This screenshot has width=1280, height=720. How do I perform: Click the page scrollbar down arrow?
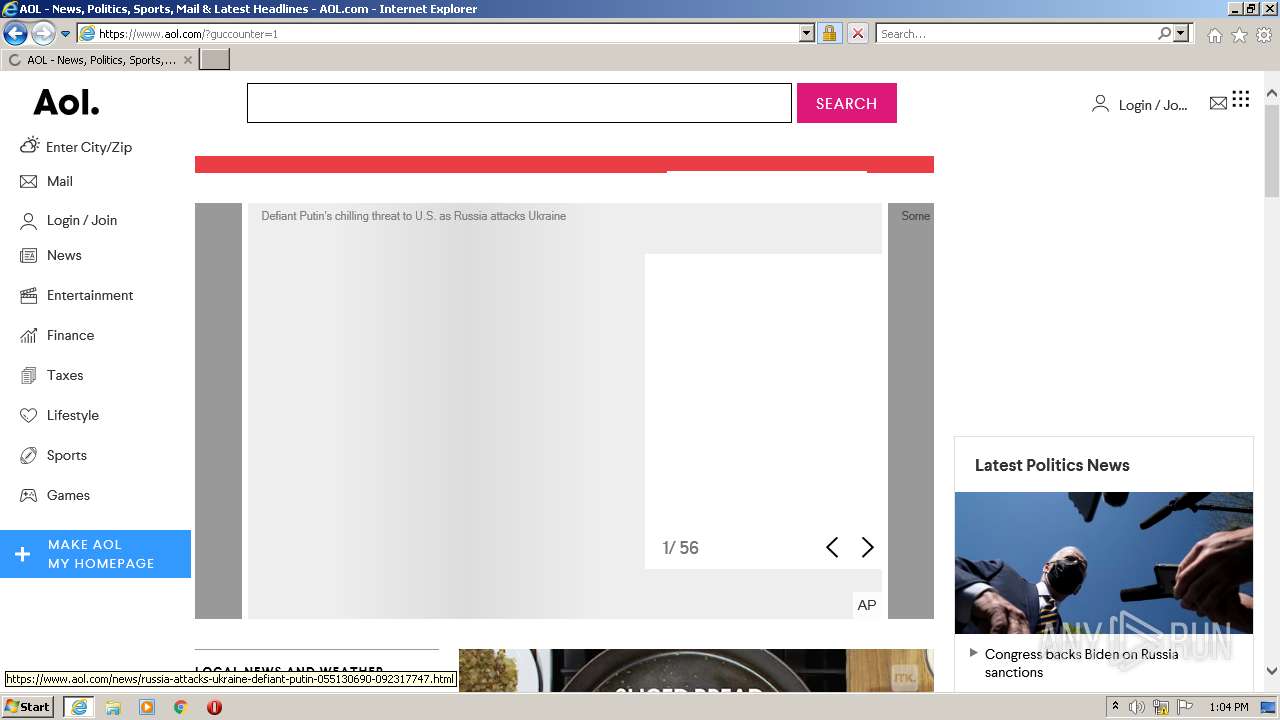(1272, 671)
